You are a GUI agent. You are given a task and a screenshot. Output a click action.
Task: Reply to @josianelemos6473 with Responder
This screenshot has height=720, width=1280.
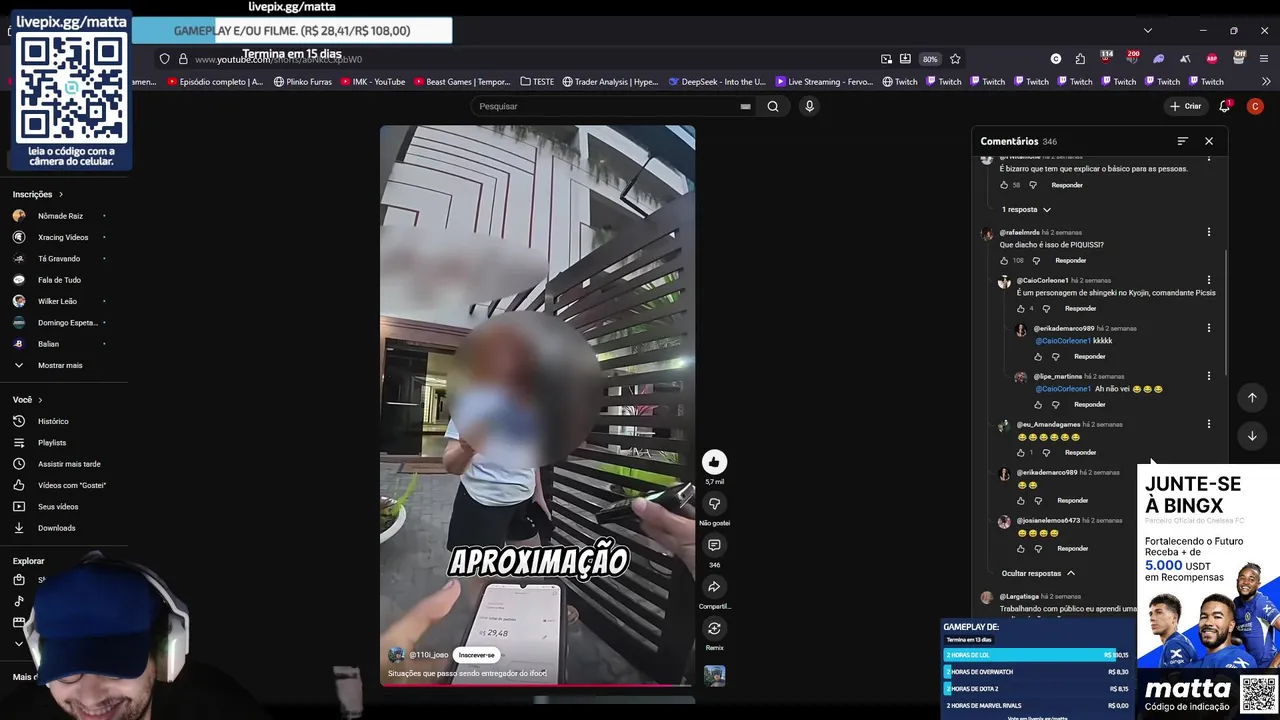(1073, 549)
